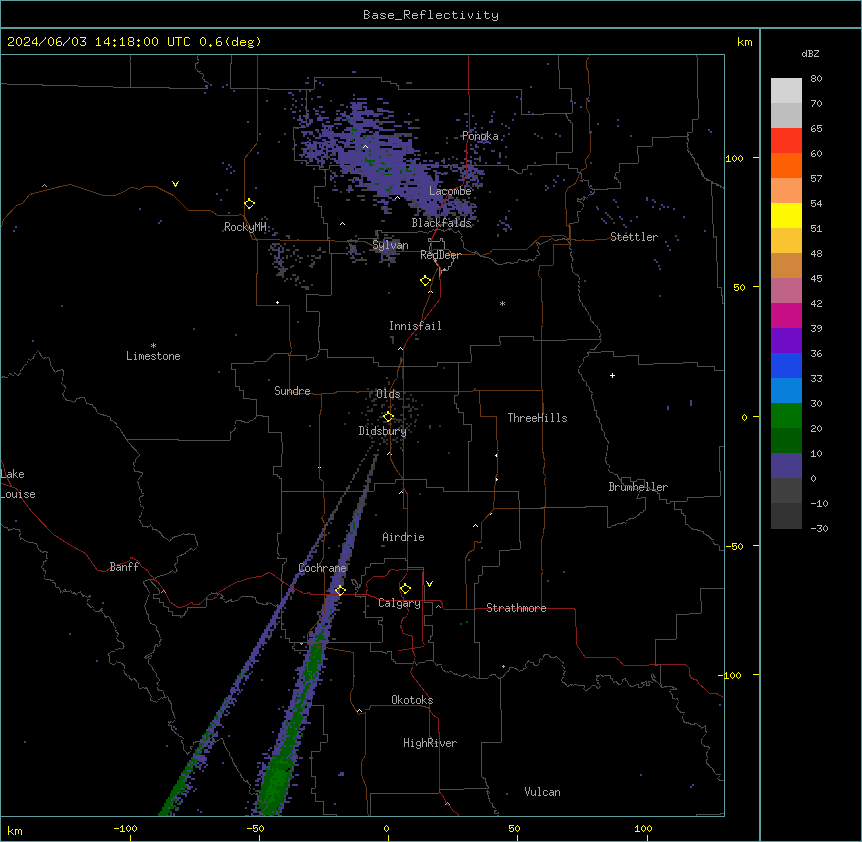Click the km label at the top right
This screenshot has height=842, width=862.
pos(744,42)
